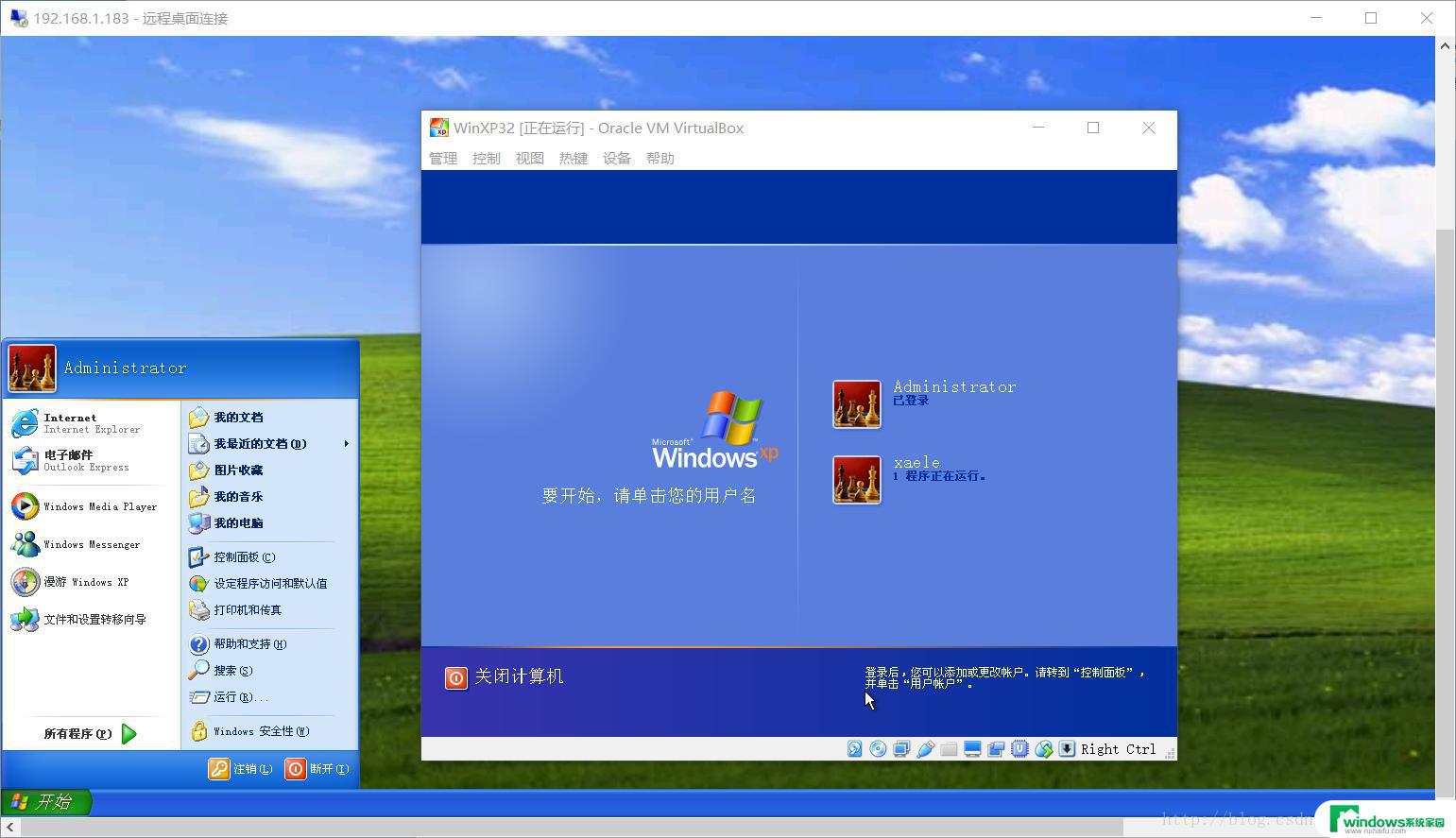Click the display monitor status icon
This screenshot has height=838, width=1456.
point(972,749)
